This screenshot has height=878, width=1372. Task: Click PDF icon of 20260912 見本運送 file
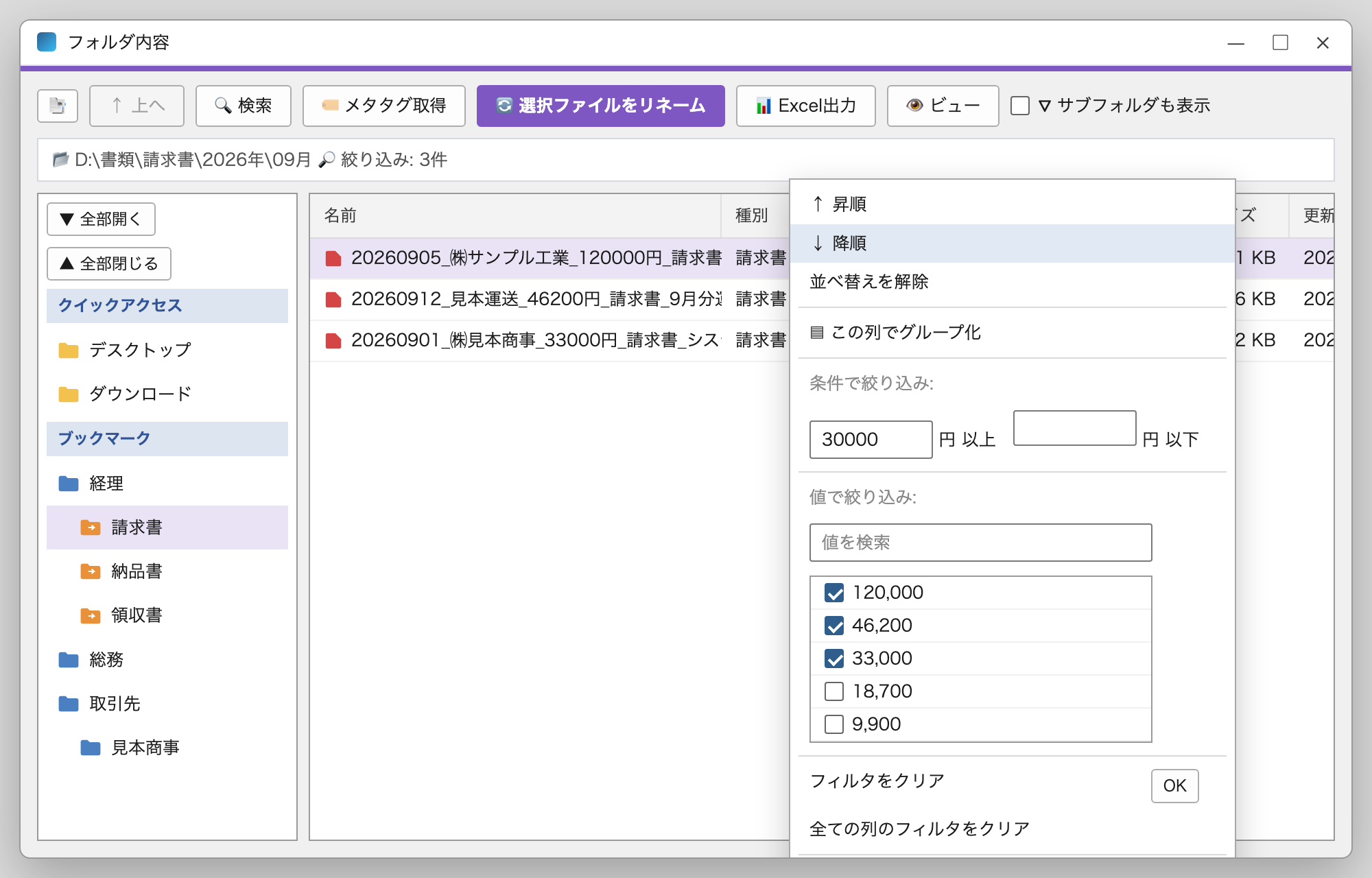tap(333, 299)
